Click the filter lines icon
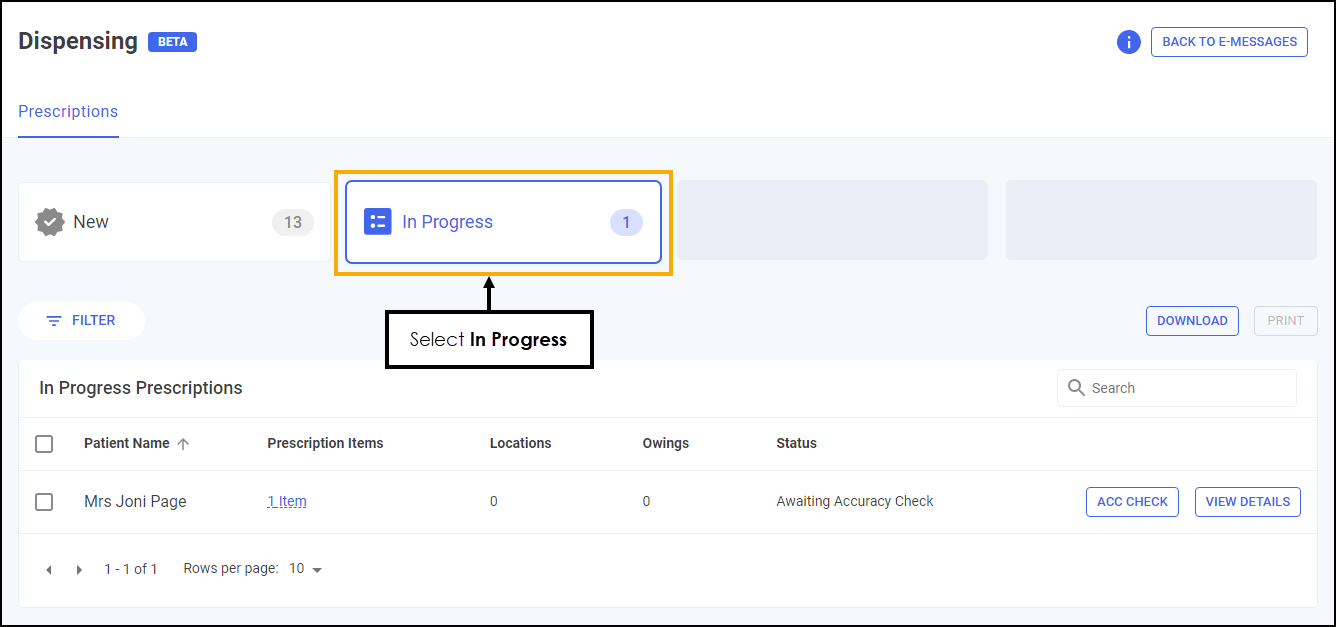 (54, 321)
